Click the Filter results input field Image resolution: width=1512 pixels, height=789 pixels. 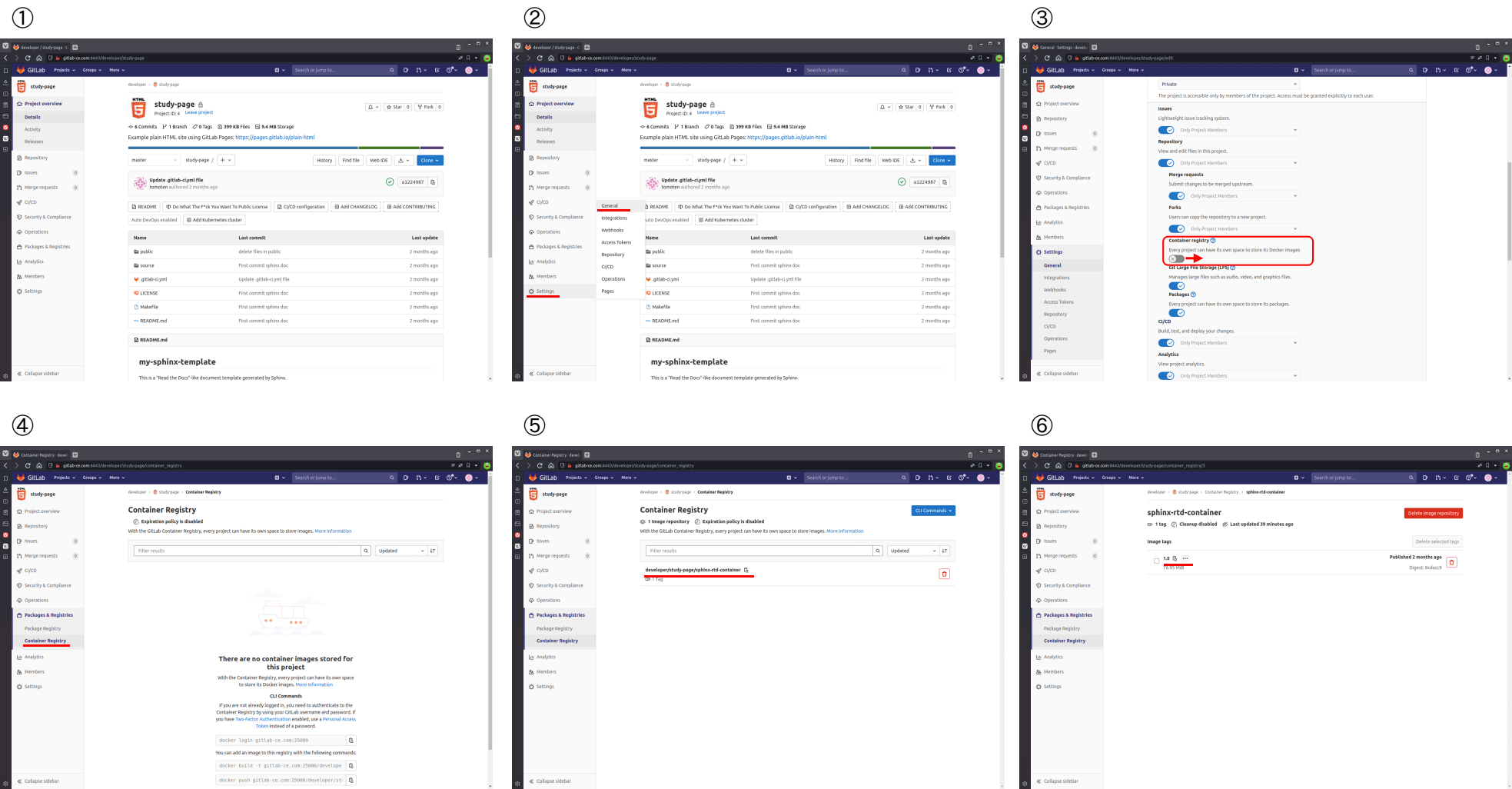pyautogui.click(x=246, y=551)
